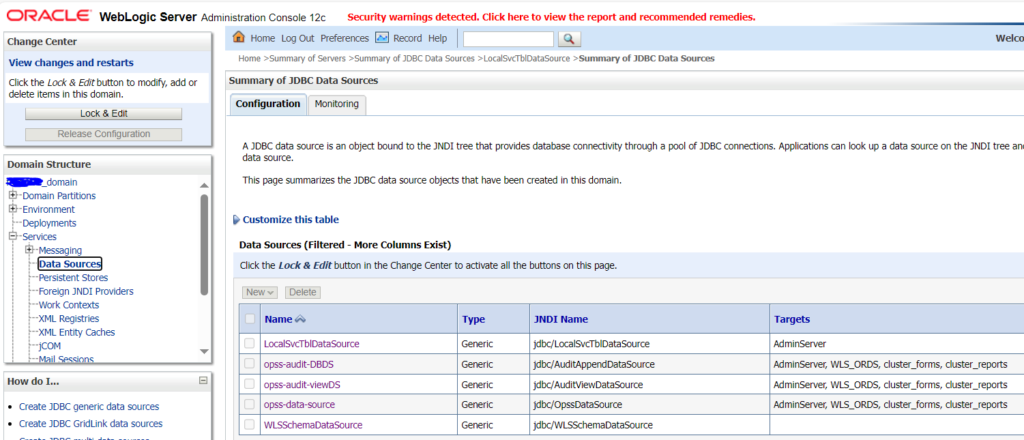Viewport: 1024px width, 440px height.
Task: Select Foreign JNDI Providers tree item
Action: coord(86,291)
